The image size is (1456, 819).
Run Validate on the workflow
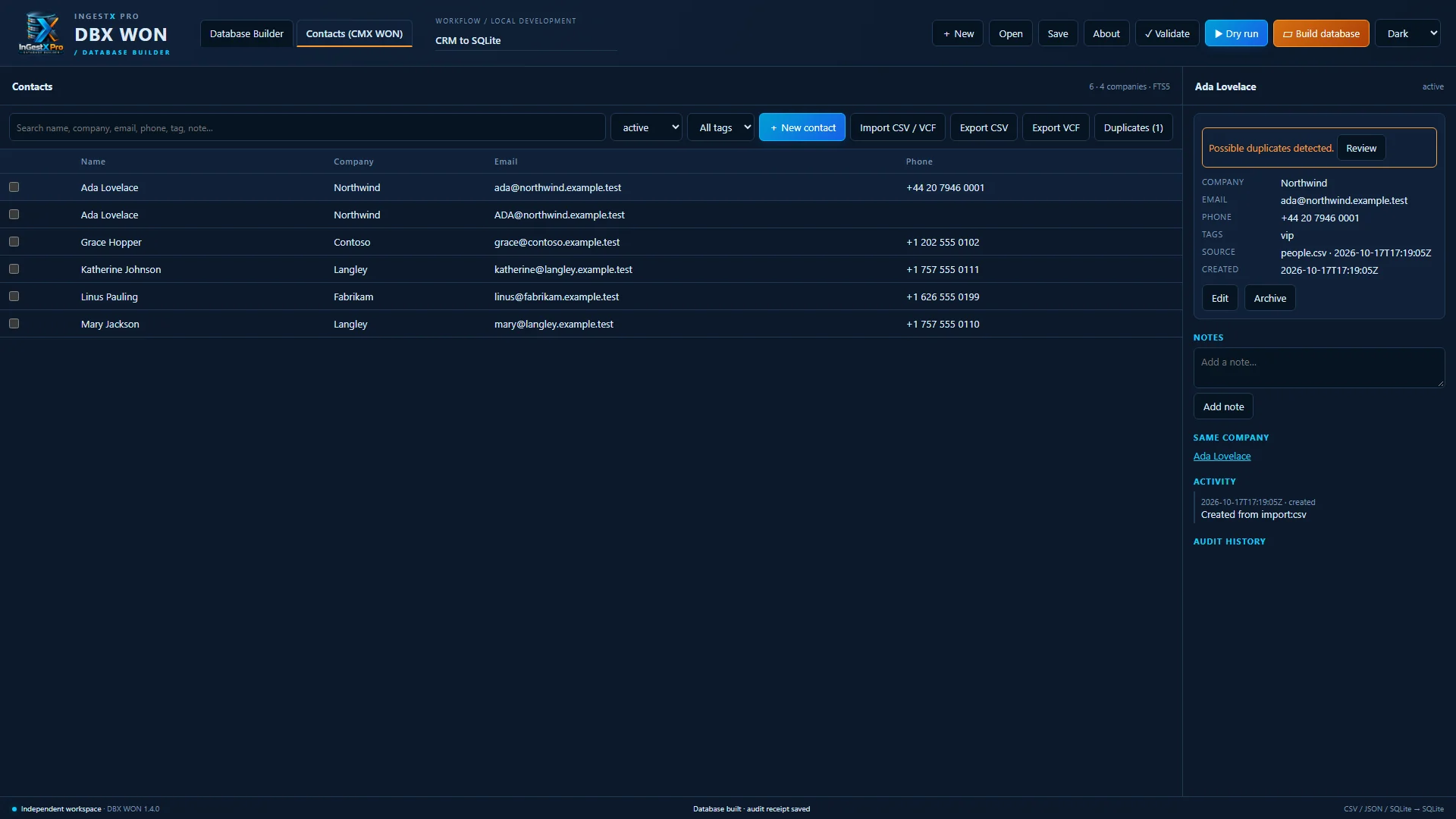[x=1167, y=33]
